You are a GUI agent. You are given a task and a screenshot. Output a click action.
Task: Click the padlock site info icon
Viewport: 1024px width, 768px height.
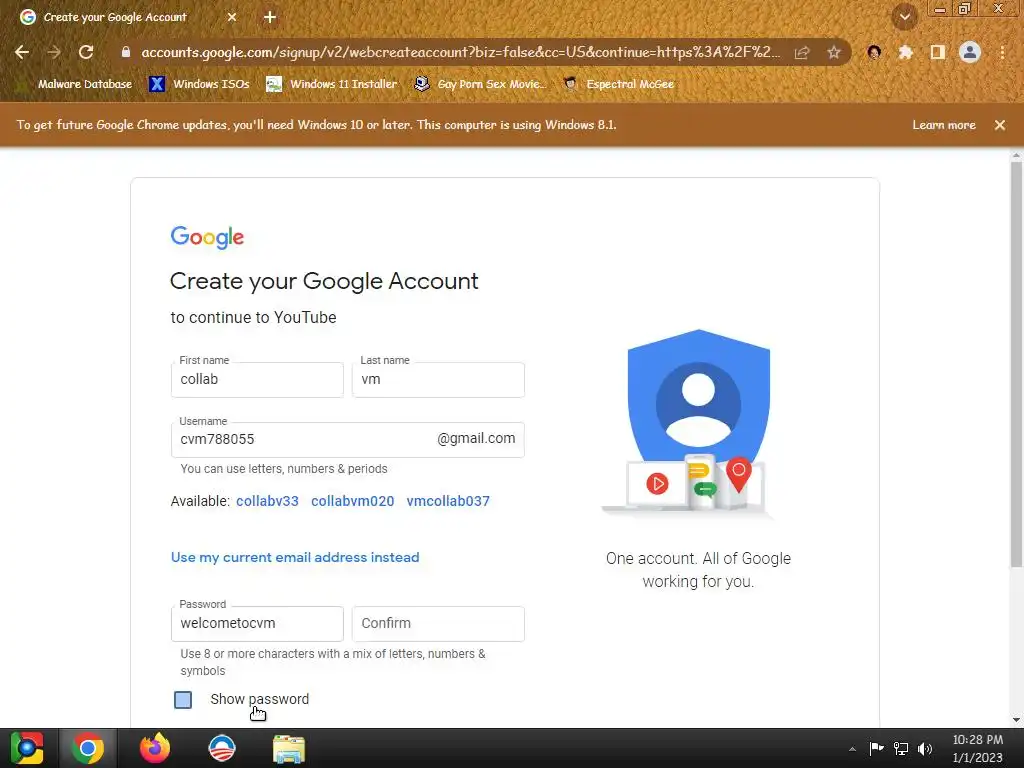tap(126, 52)
